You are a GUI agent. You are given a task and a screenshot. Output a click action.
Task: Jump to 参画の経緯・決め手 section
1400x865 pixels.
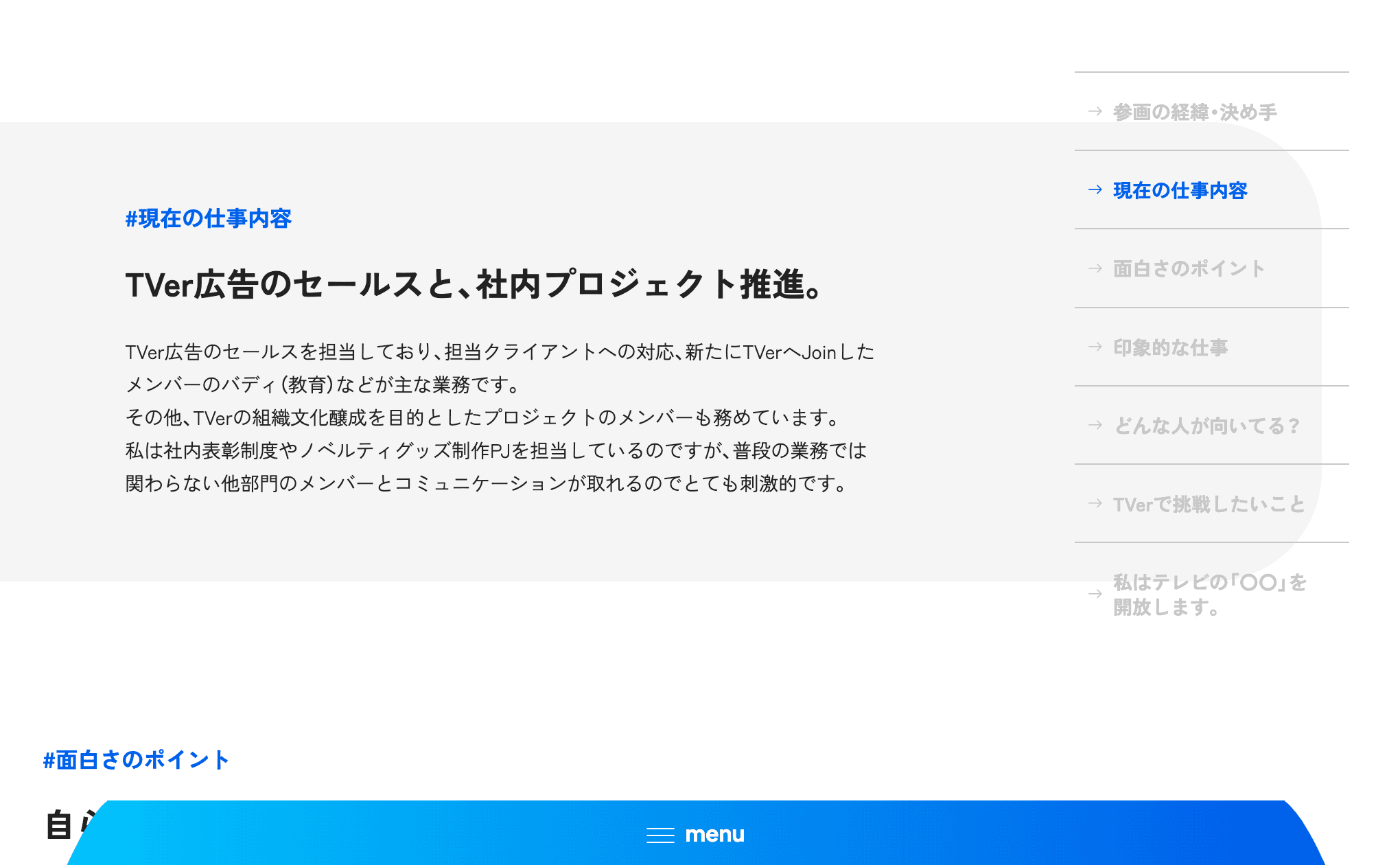pyautogui.click(x=1195, y=112)
